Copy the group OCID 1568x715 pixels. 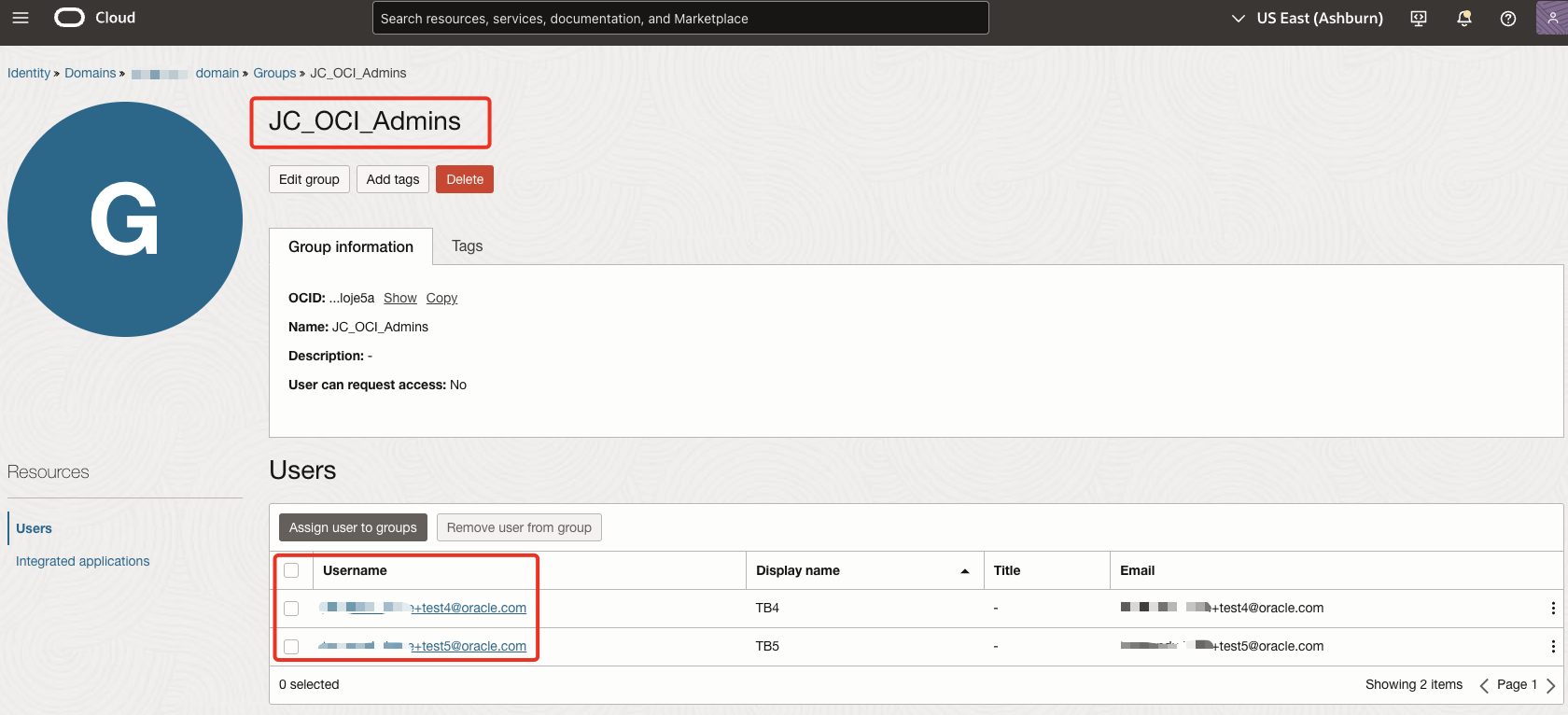[441, 298]
